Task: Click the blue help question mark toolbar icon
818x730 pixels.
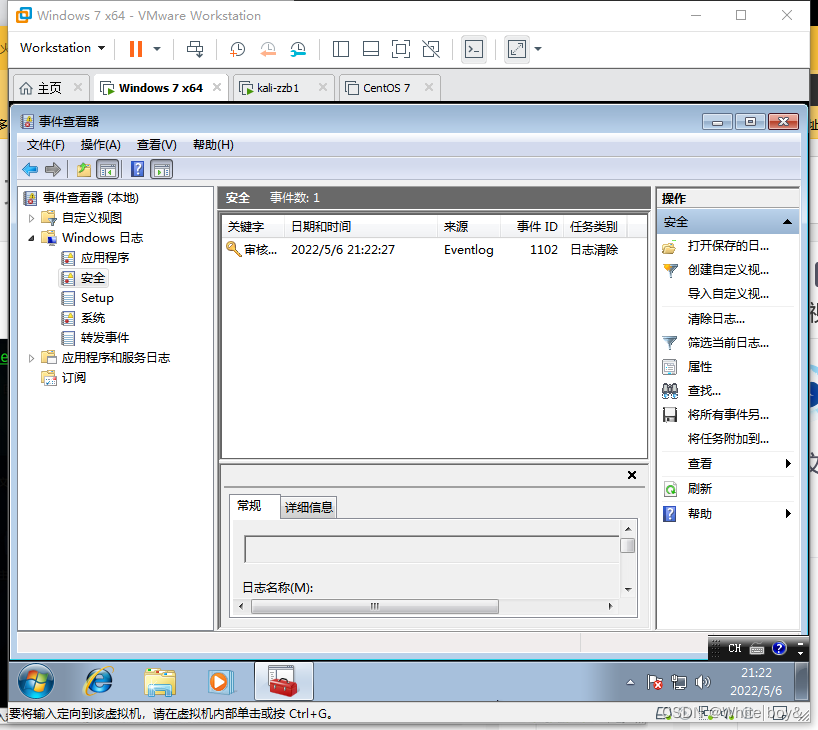Action: (x=137, y=169)
